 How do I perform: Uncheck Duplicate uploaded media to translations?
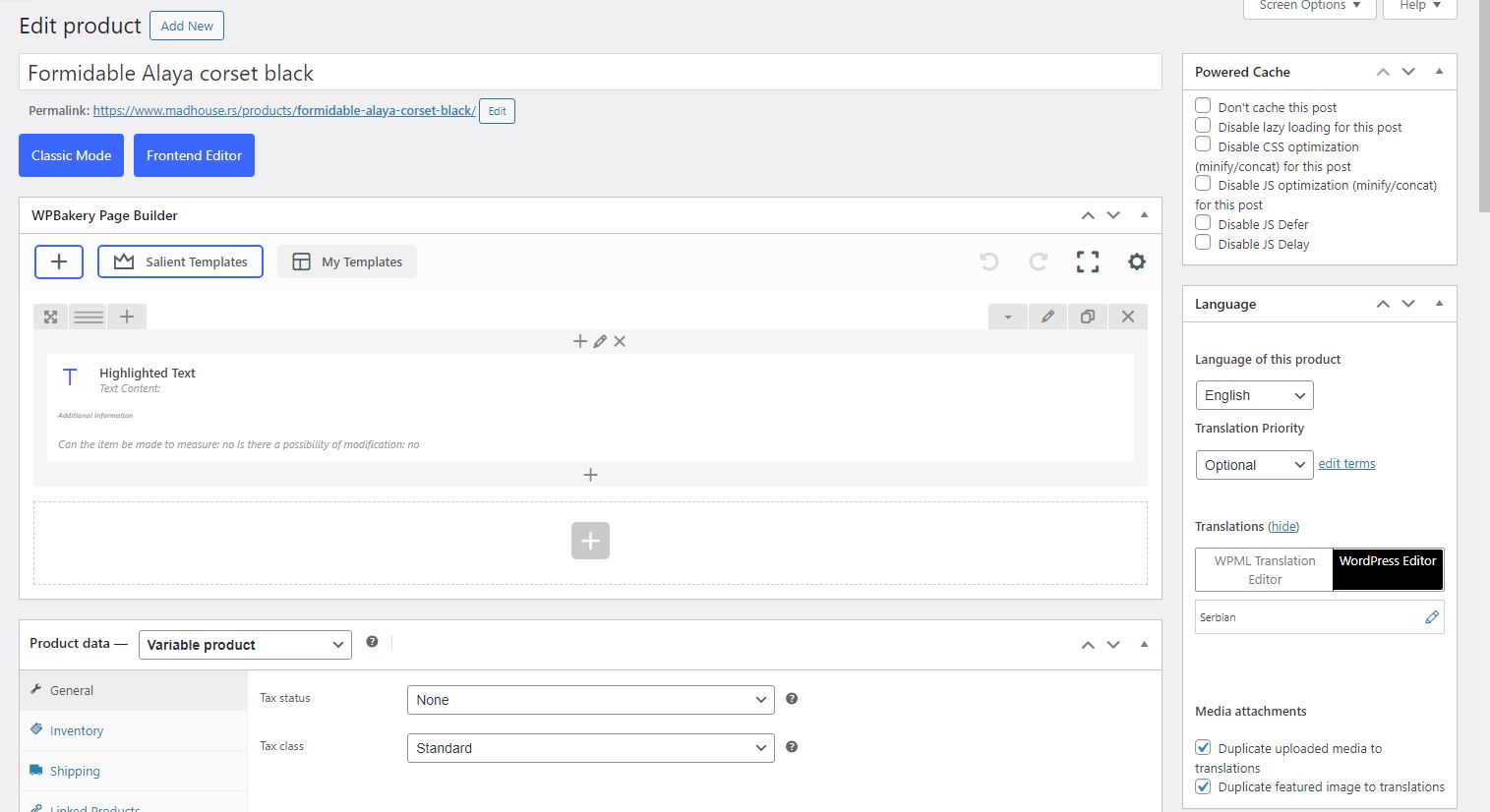click(1203, 747)
